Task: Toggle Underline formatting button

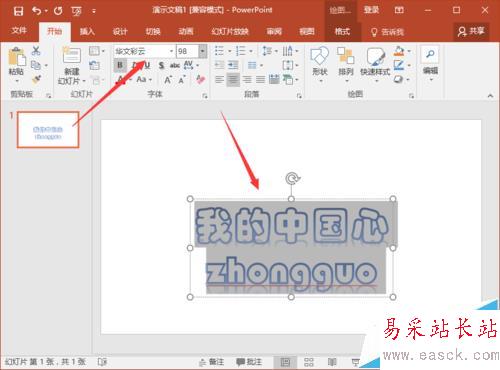Action: (147, 65)
